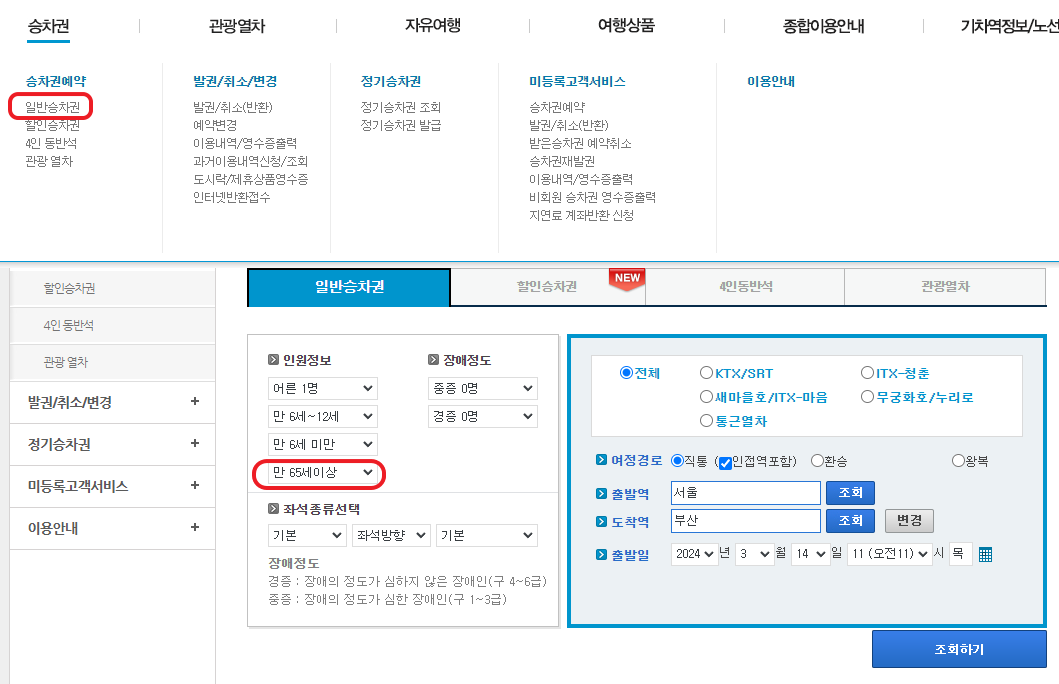Open the 종합이용안내 top menu
Viewport: 1059px width, 684px height.
tap(823, 26)
